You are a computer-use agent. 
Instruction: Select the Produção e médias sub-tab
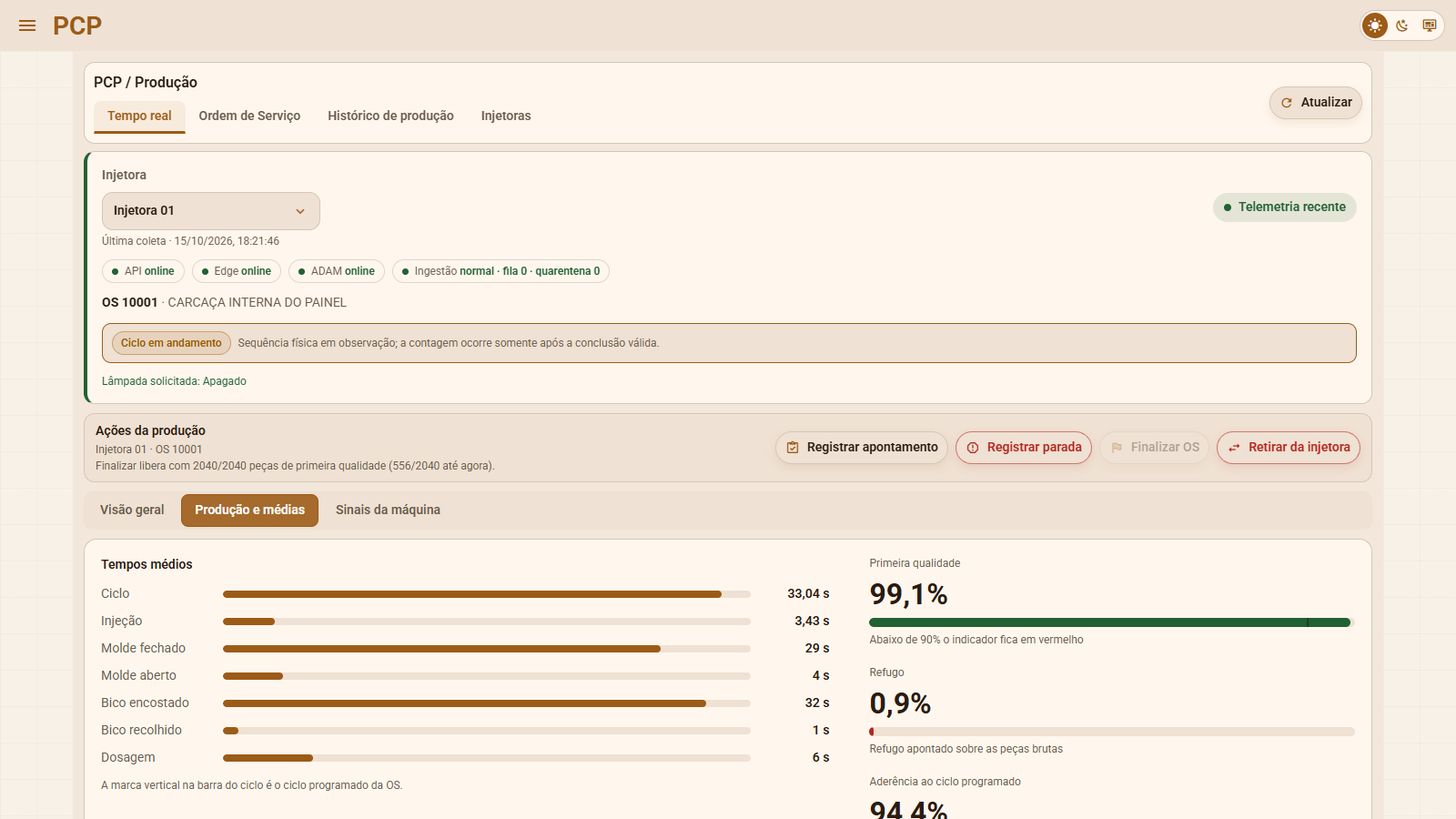[249, 511]
